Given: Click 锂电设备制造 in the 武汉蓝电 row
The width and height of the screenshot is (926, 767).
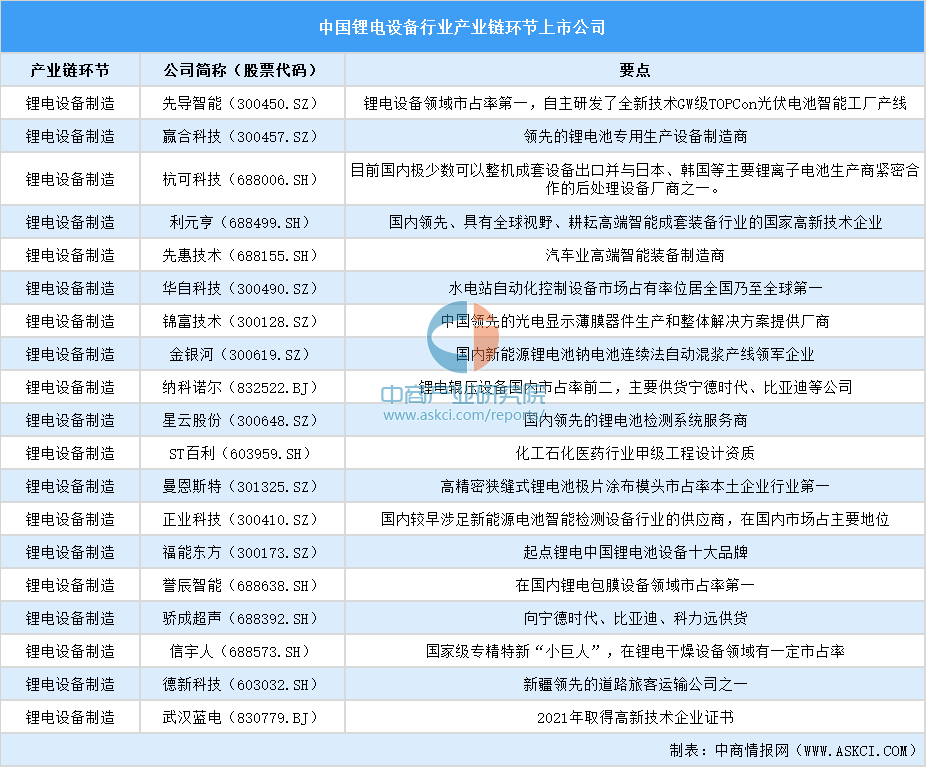Looking at the screenshot, I should pyautogui.click(x=70, y=719).
